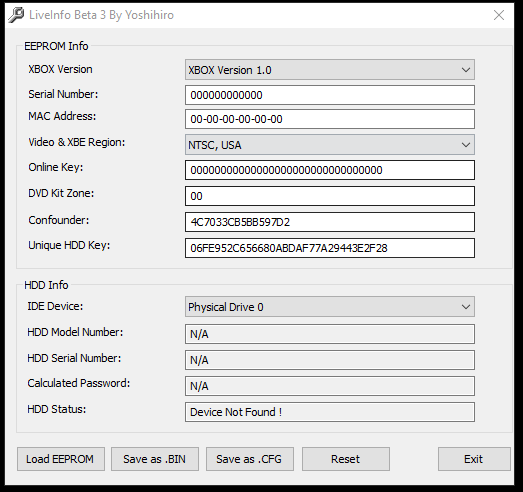Exit the application via Exit button
Screen dimensions: 523x492
[474, 459]
